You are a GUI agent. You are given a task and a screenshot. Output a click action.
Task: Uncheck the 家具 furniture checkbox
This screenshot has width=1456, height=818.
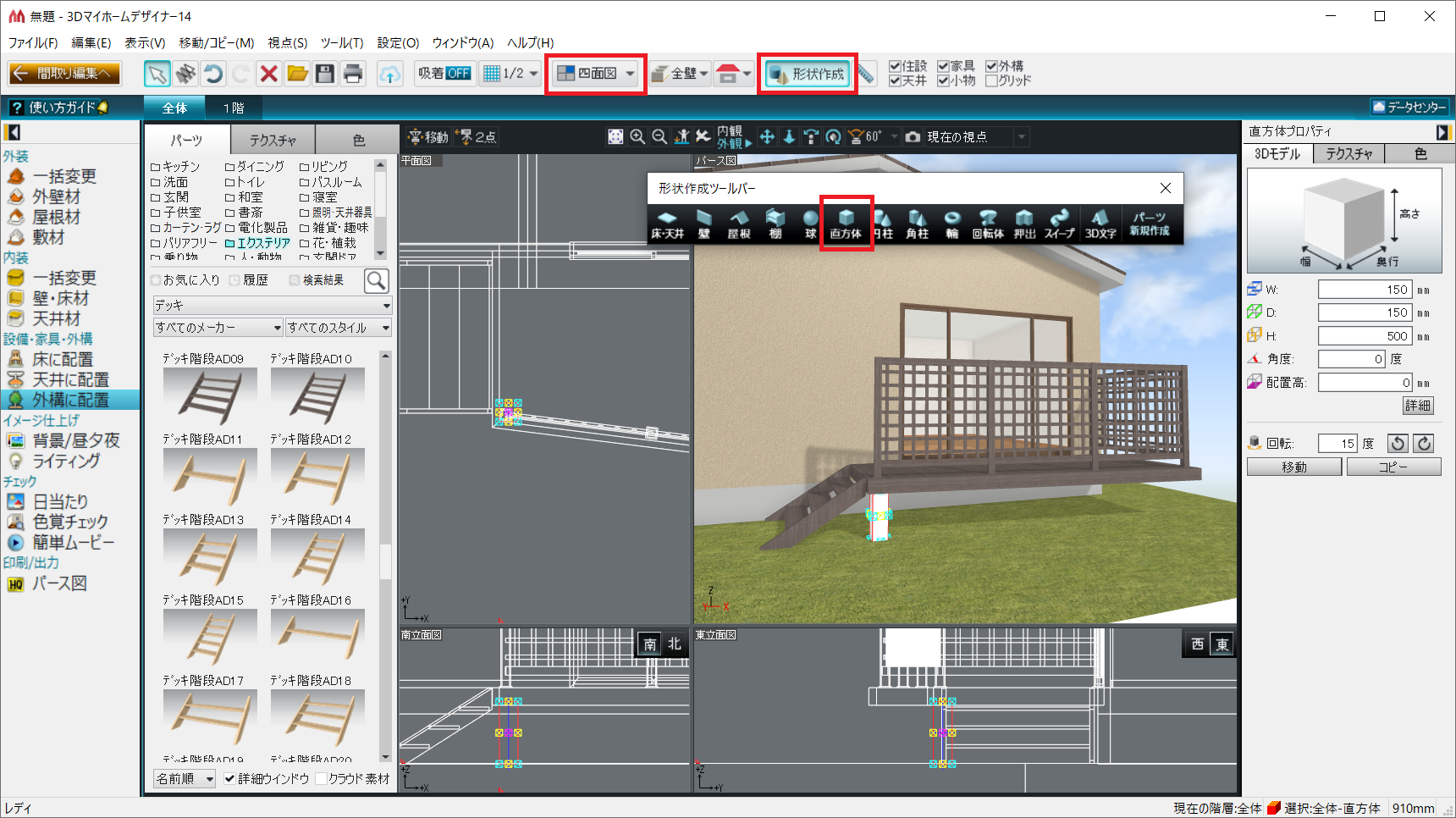click(943, 66)
